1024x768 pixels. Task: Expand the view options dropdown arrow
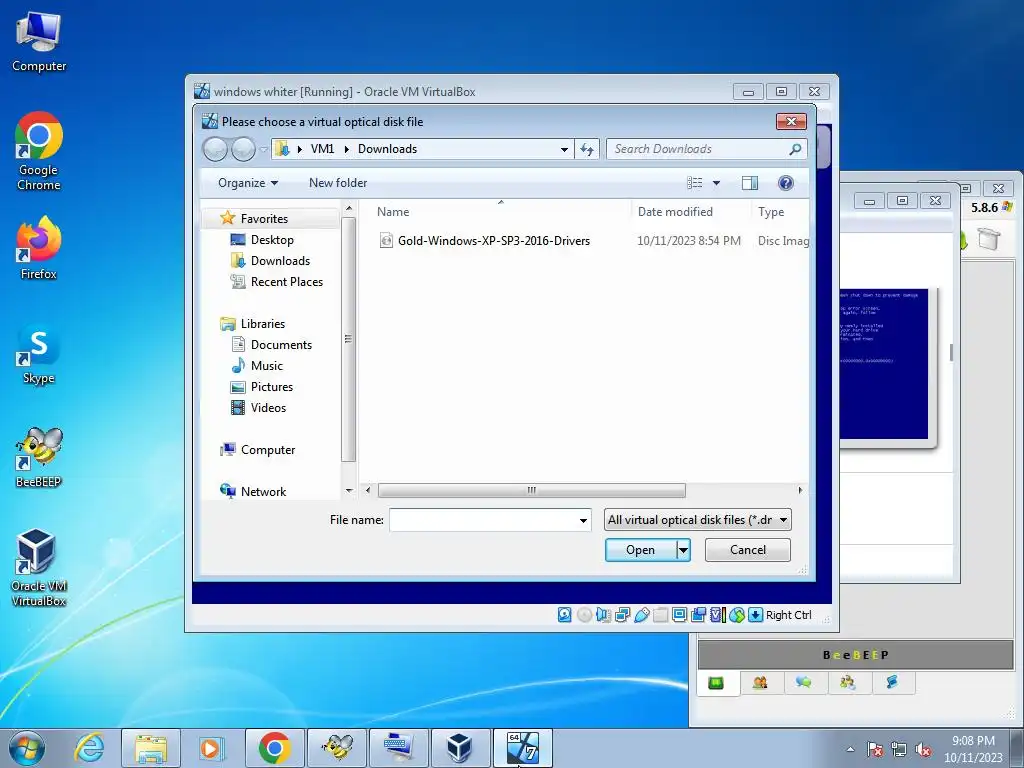[x=716, y=183]
